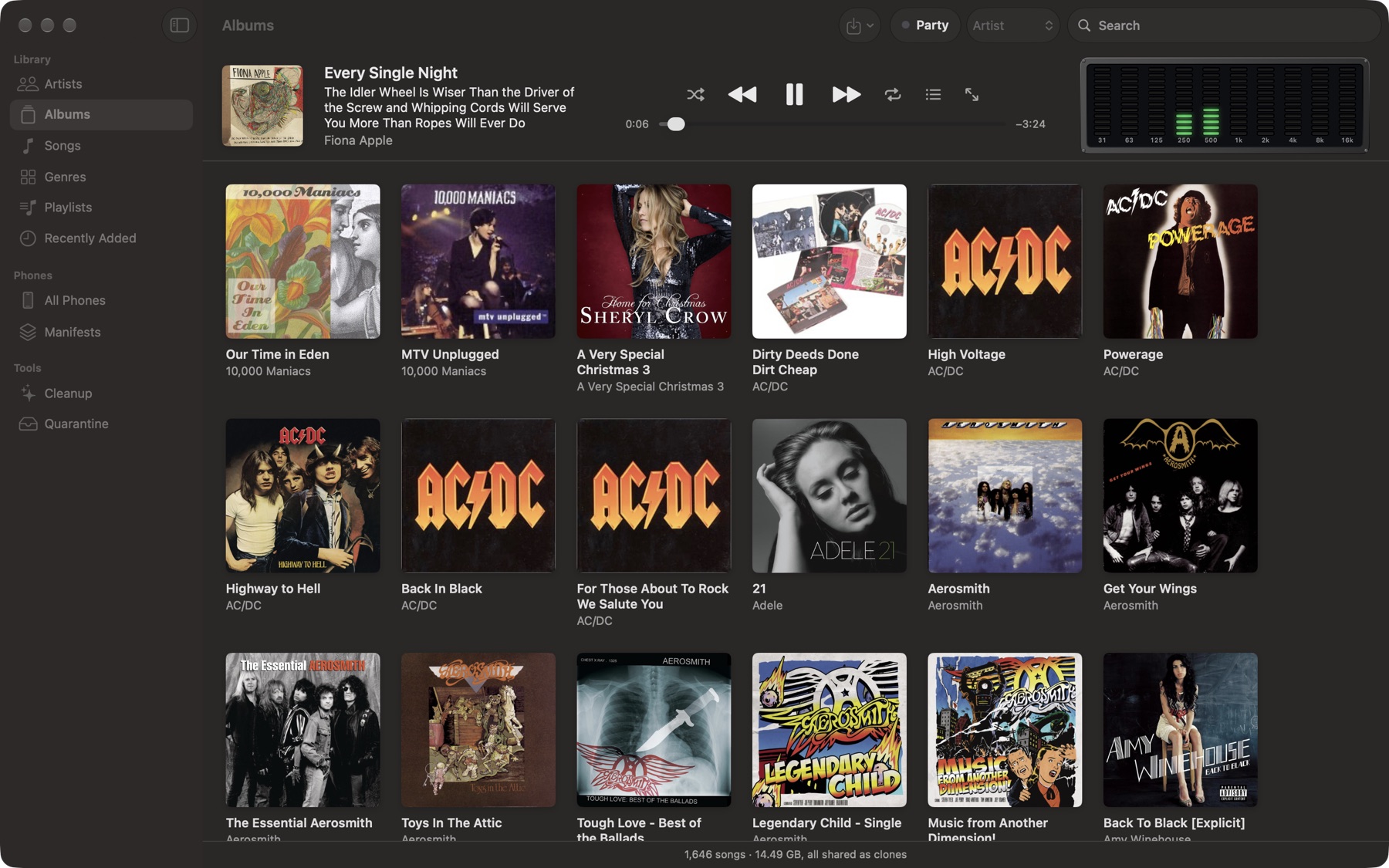Screen dimensions: 1389x868
Task: Skip forward to next track
Action: coord(847,95)
